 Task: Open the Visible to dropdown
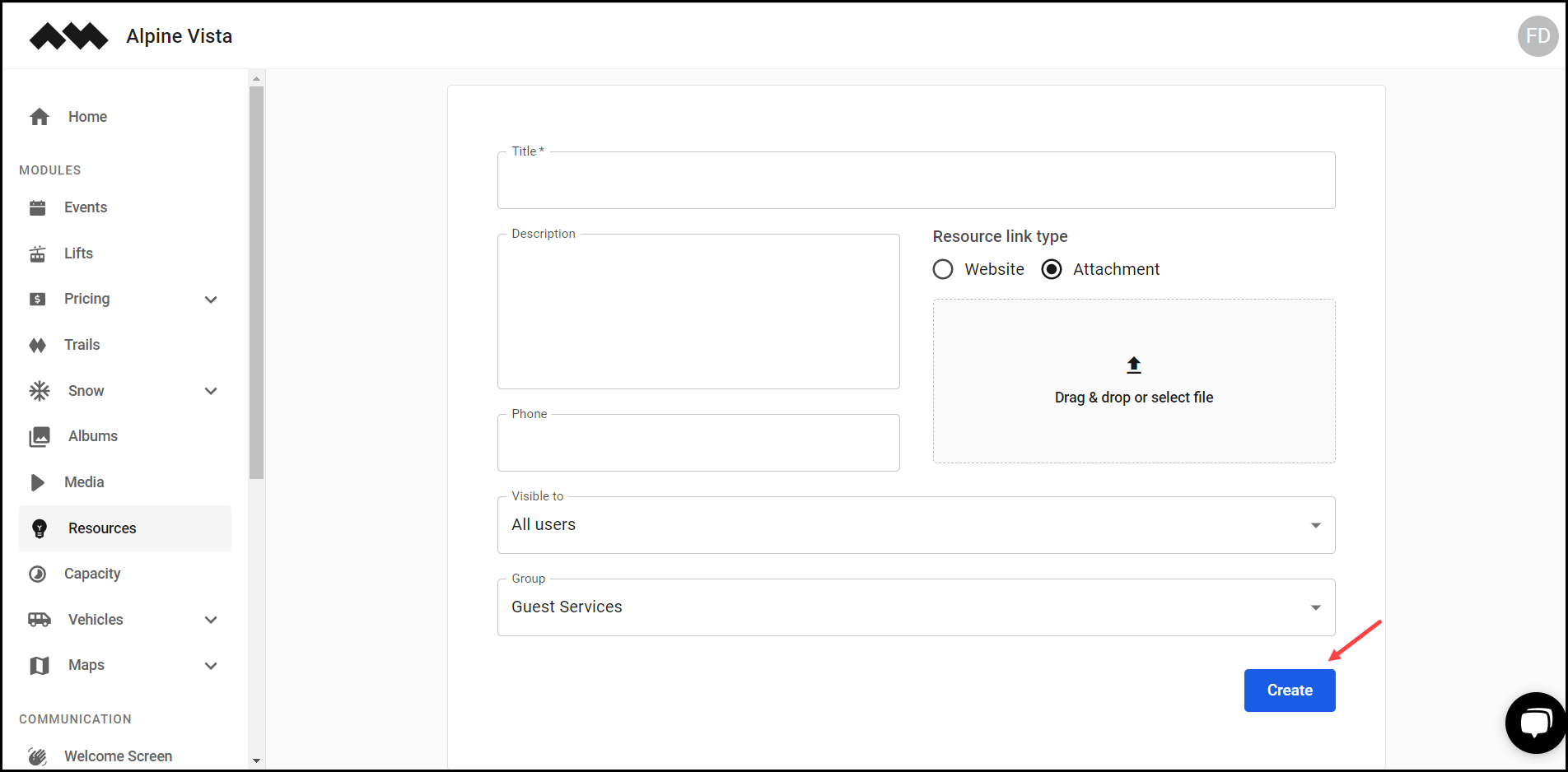[916, 525]
